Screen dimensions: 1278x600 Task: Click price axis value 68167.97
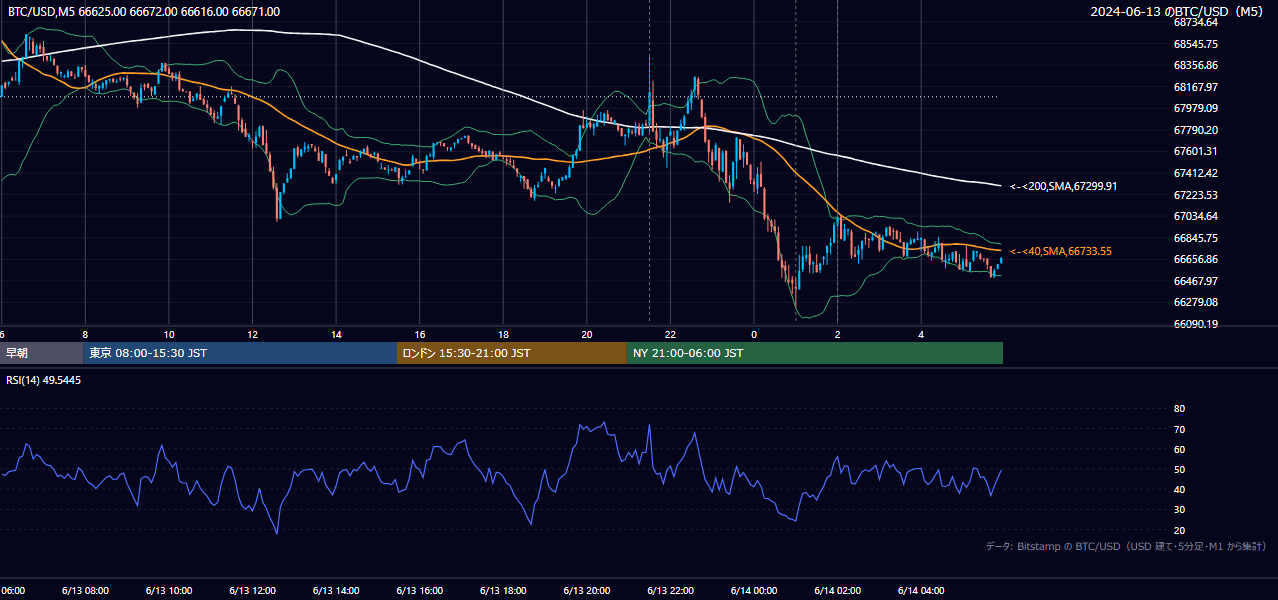pos(1195,87)
